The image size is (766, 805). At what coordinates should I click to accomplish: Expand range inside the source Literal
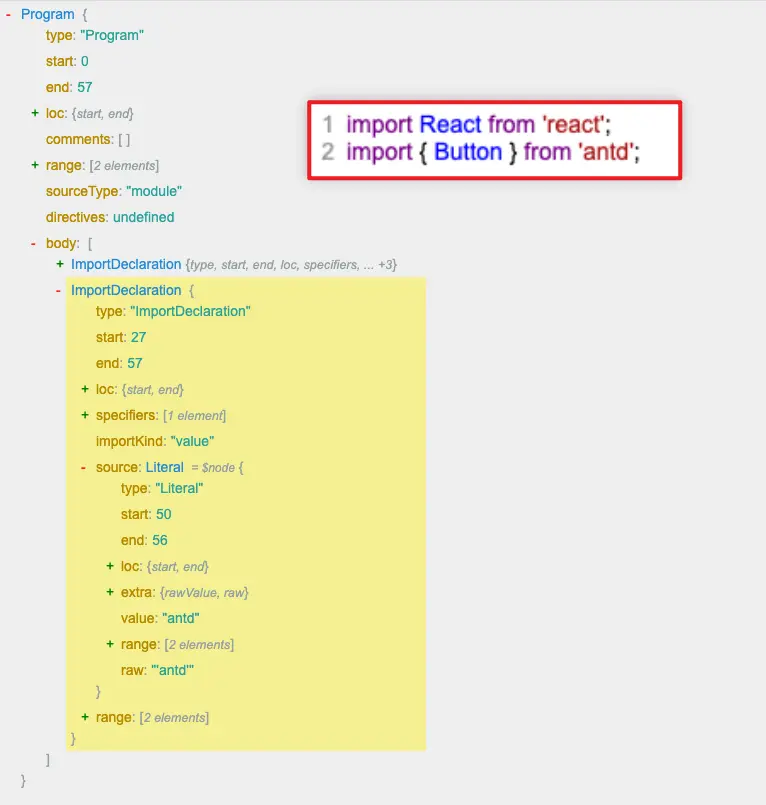click(110, 644)
